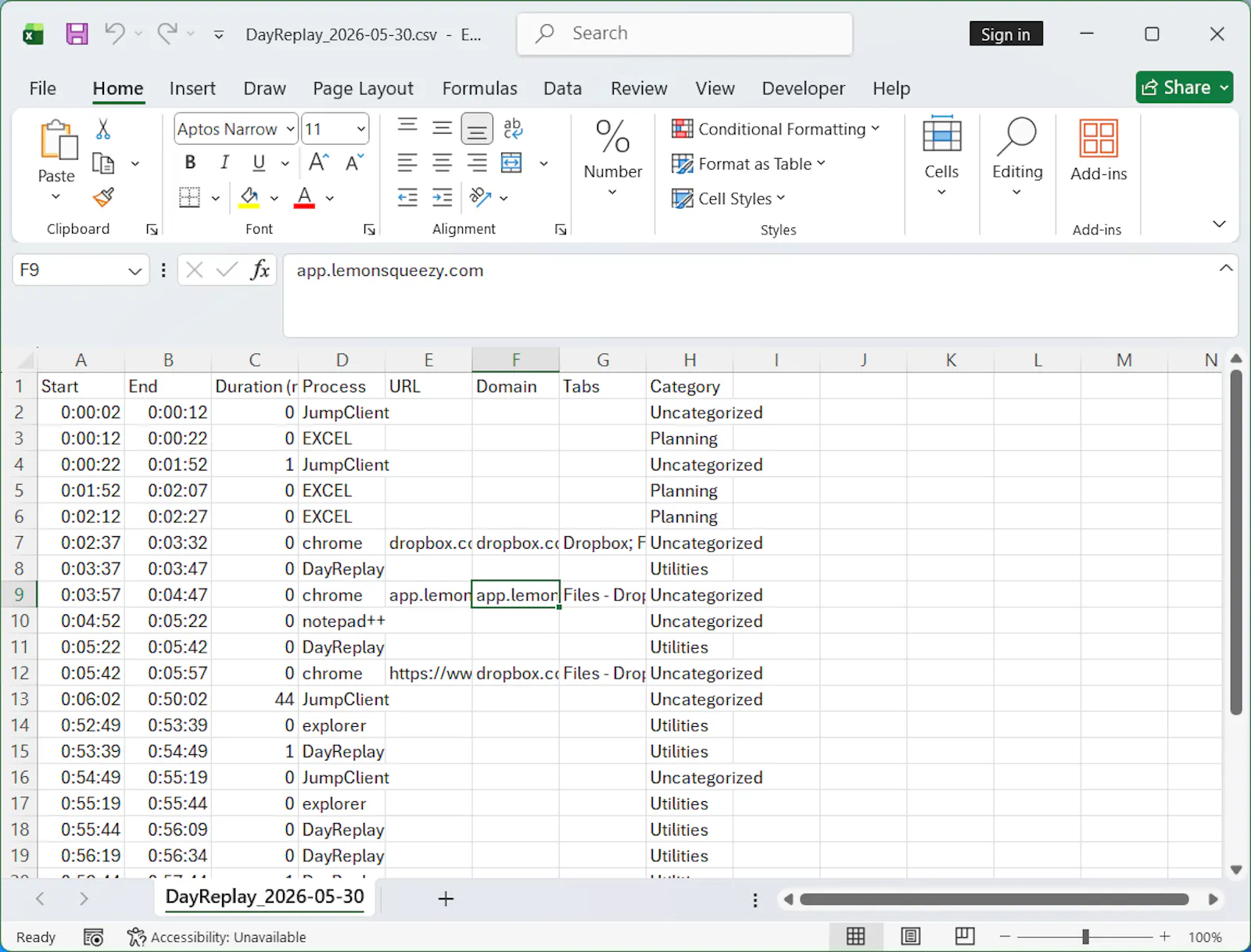Open the Clipboard dialog launcher
The width and height of the screenshot is (1251, 952).
152,230
